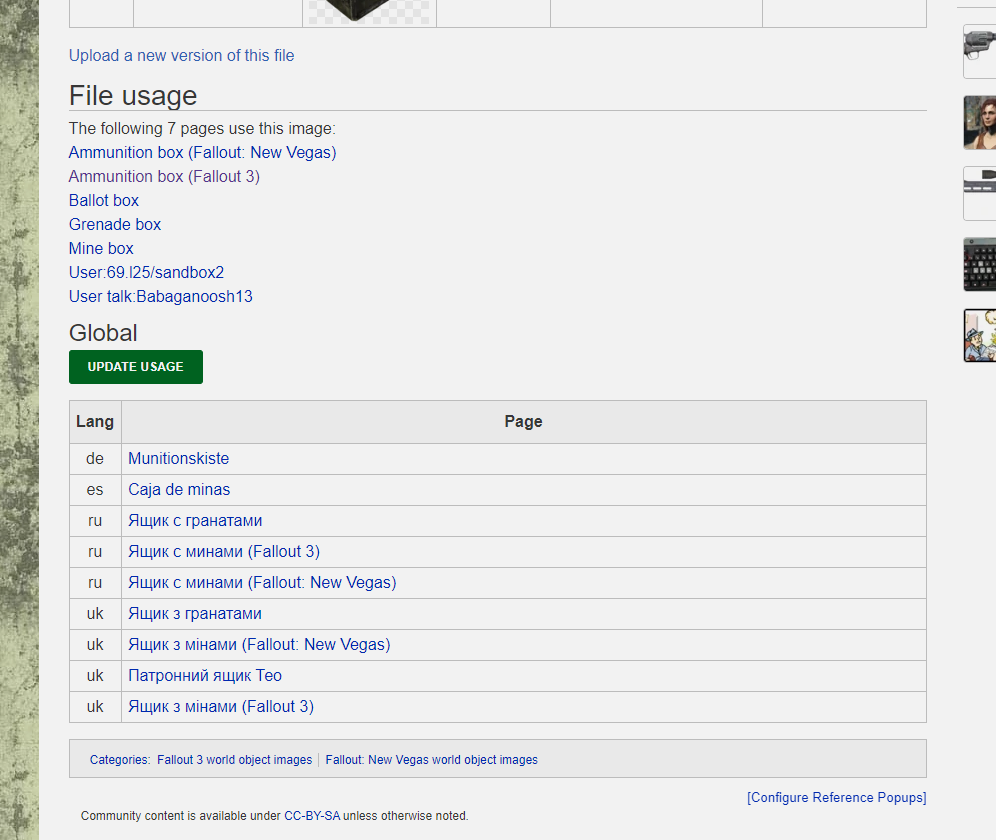Open User:69.l25/sandbox2 link
Screen dimensions: 996x840
pos(146,273)
